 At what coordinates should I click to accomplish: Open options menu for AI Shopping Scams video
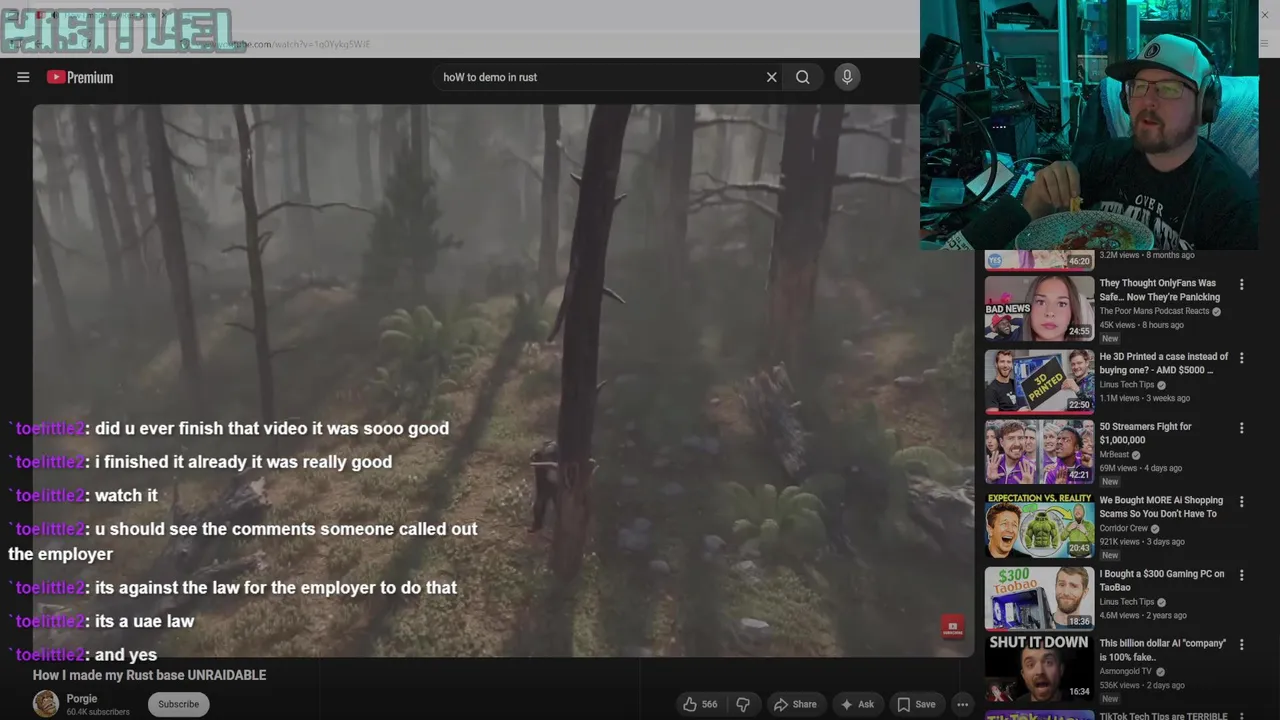tap(1241, 502)
